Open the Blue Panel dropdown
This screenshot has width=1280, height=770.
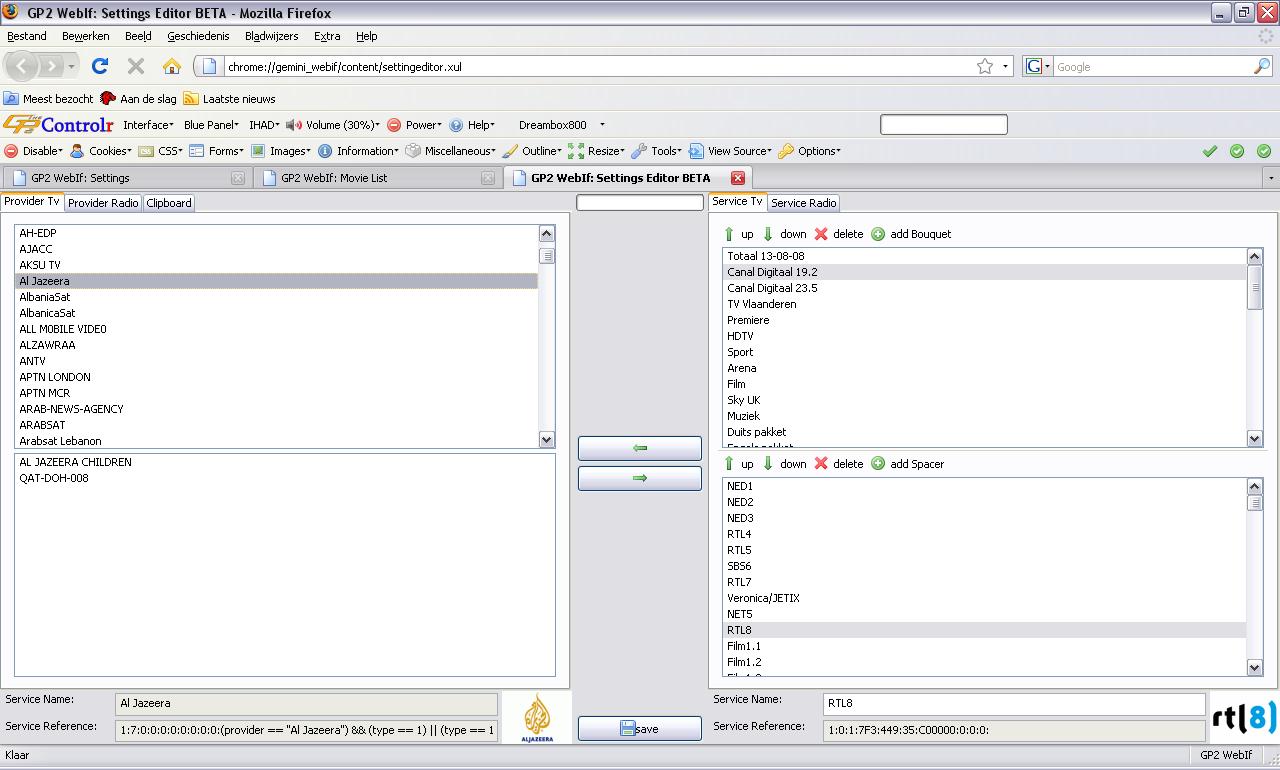pos(211,125)
